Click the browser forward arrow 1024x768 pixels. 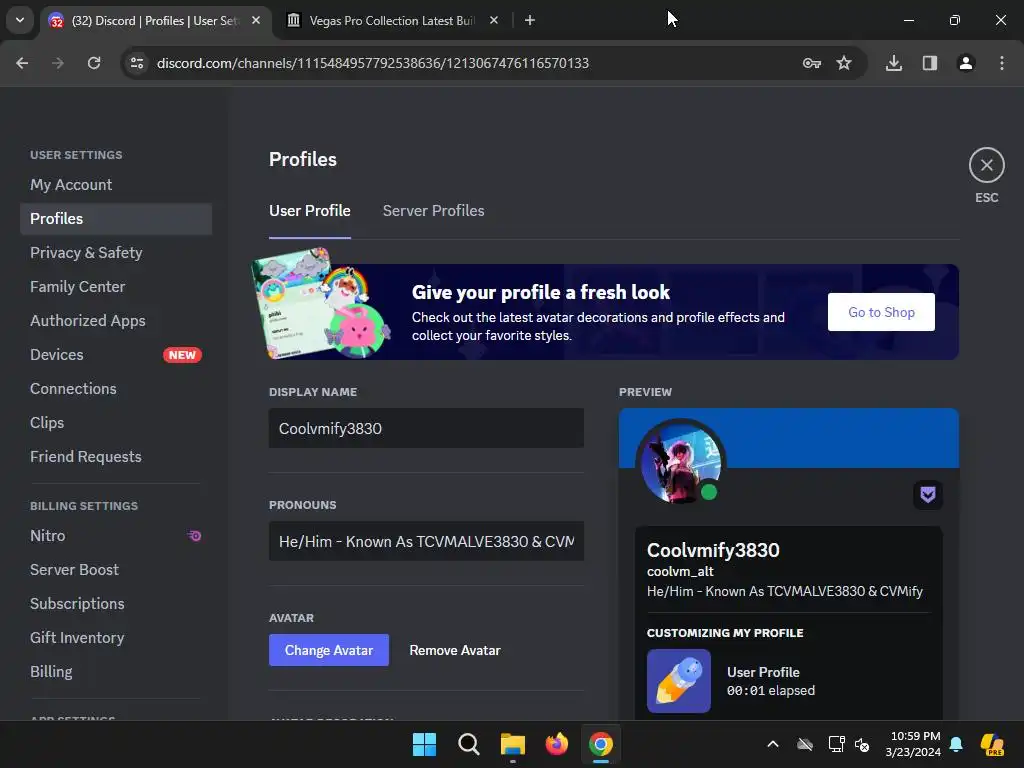pyautogui.click(x=58, y=63)
